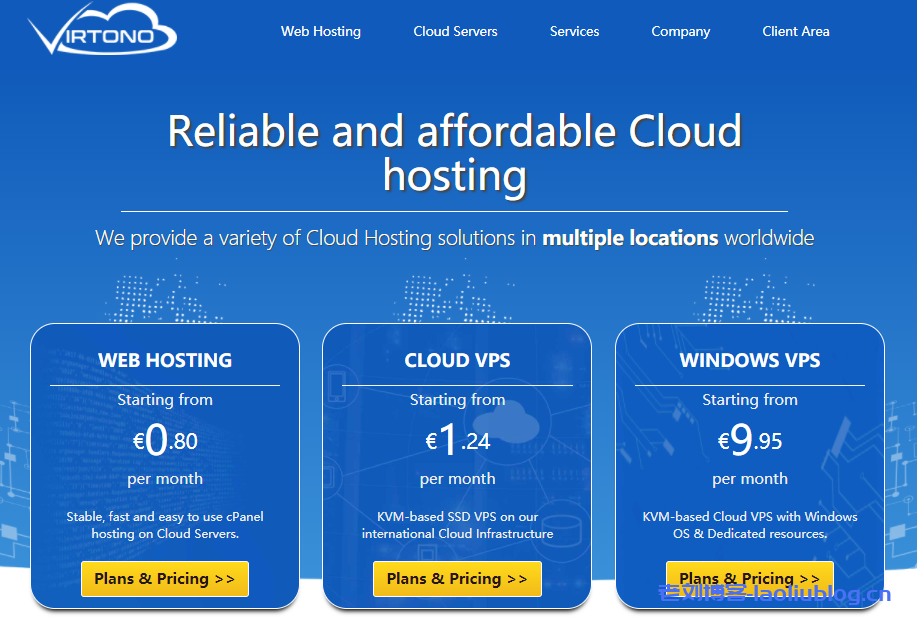
Task: Click the cPanel hosting description text
Action: click(164, 525)
